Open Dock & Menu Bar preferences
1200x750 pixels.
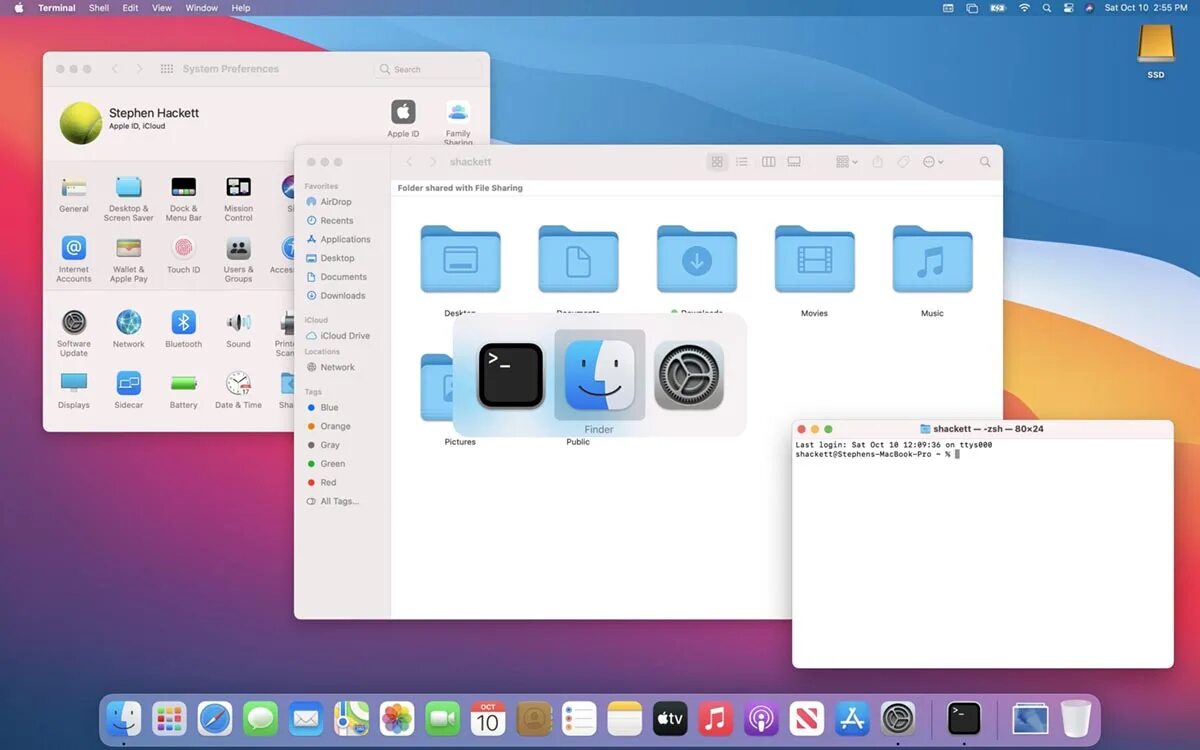183,198
